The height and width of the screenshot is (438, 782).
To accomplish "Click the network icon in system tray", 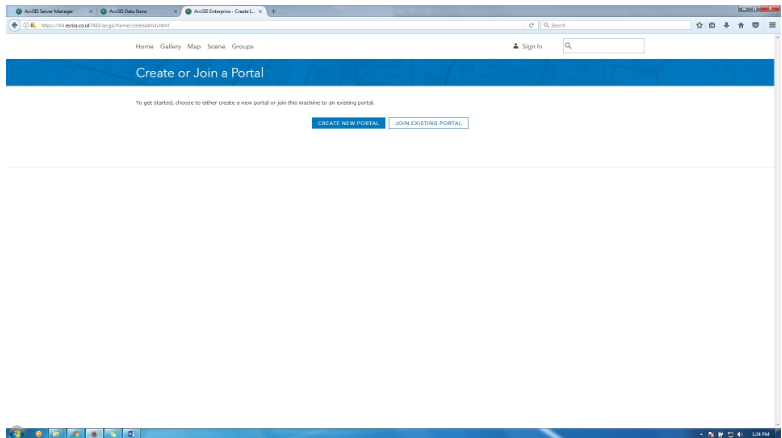I will point(730,434).
